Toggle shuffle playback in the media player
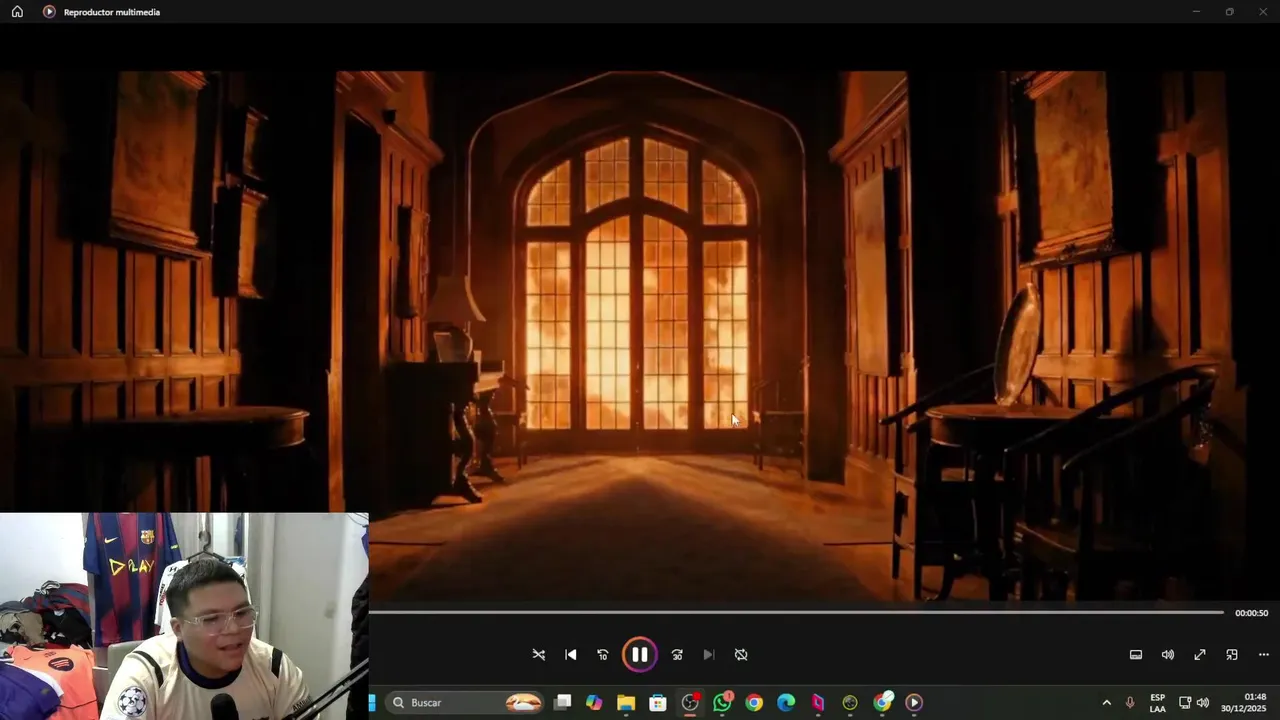1280x720 pixels. [x=539, y=655]
